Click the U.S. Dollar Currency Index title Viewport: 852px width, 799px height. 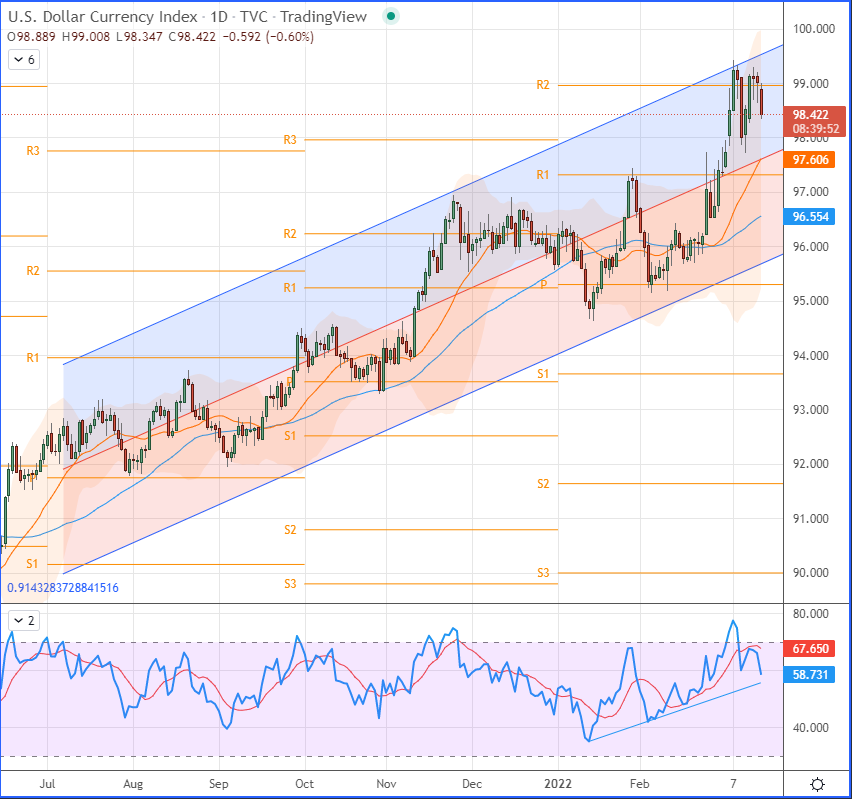click(103, 17)
